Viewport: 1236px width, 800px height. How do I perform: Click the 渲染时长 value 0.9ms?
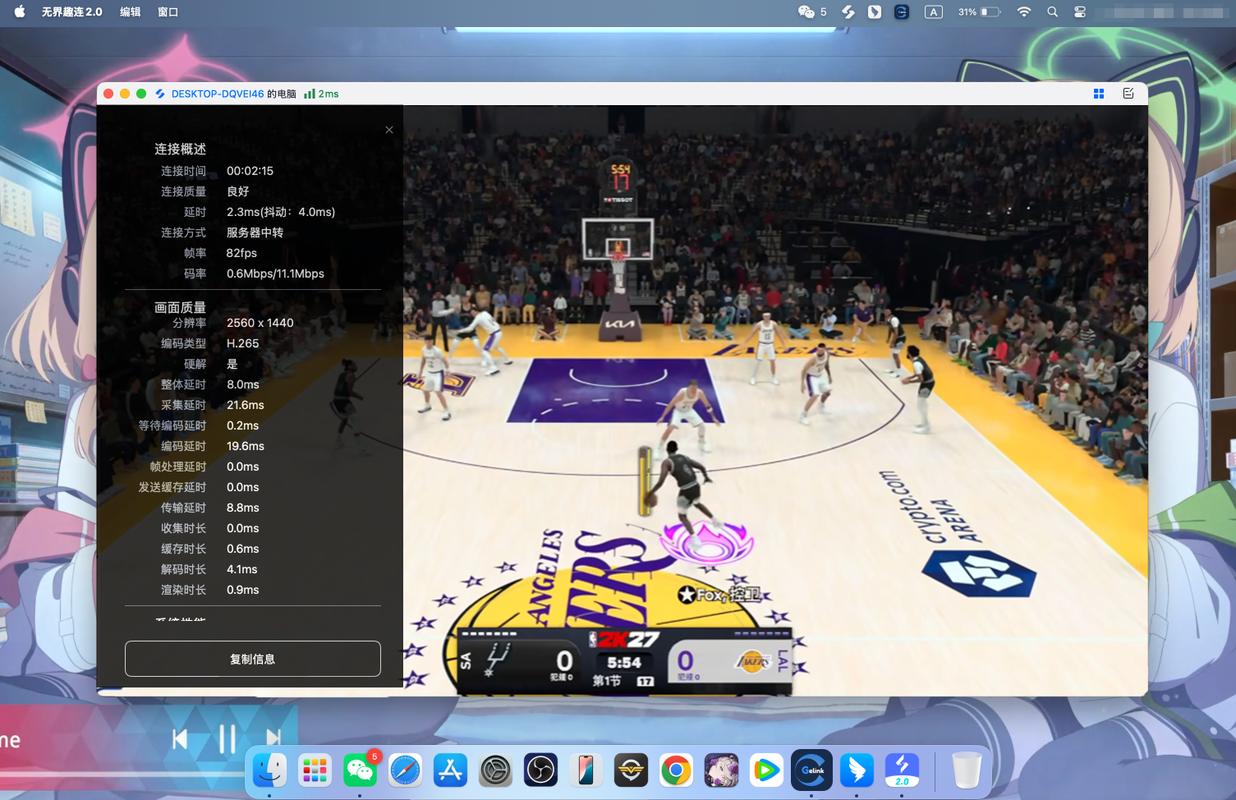point(243,590)
